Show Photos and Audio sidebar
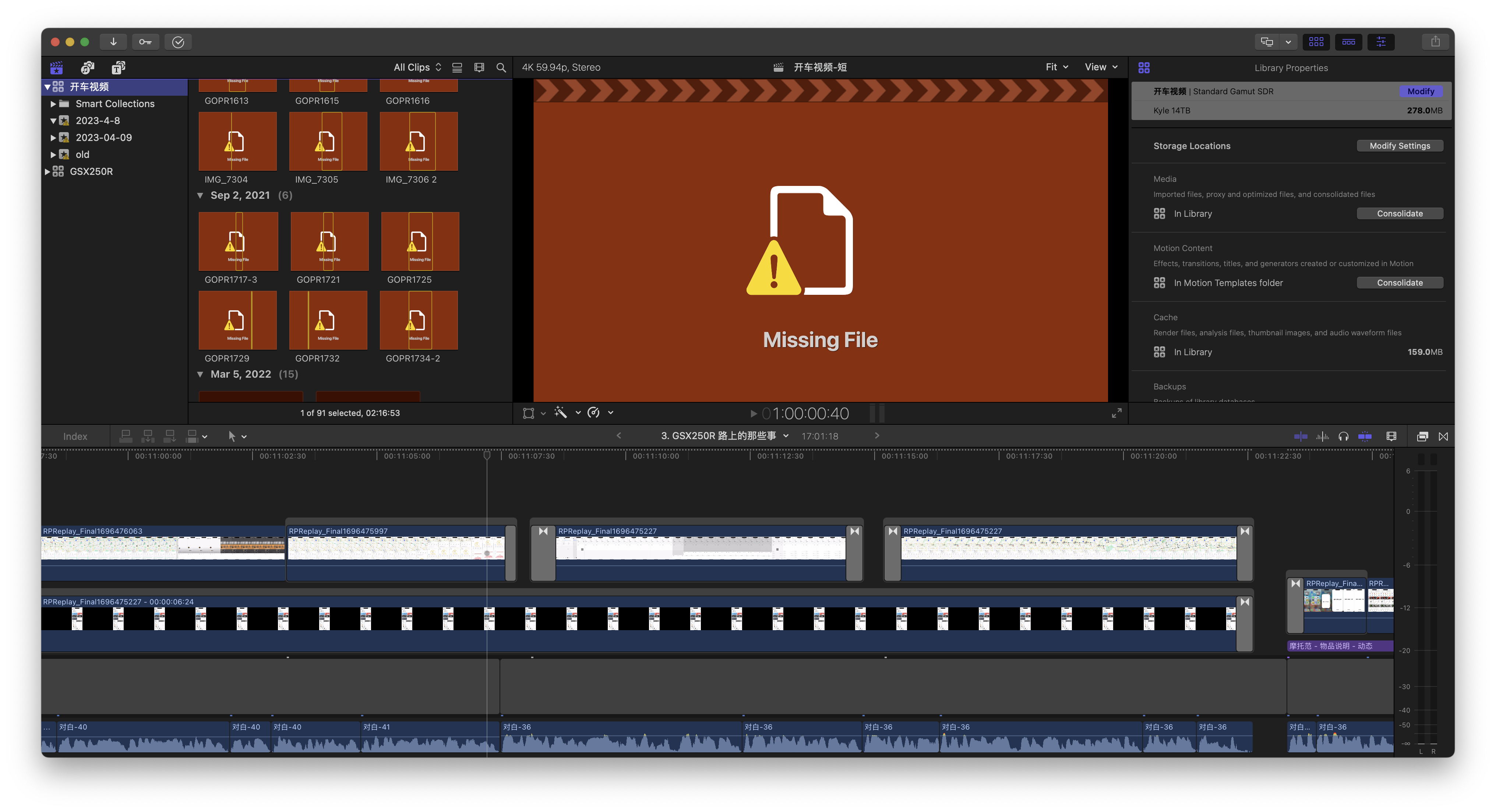This screenshot has height=812, width=1496. (x=87, y=68)
